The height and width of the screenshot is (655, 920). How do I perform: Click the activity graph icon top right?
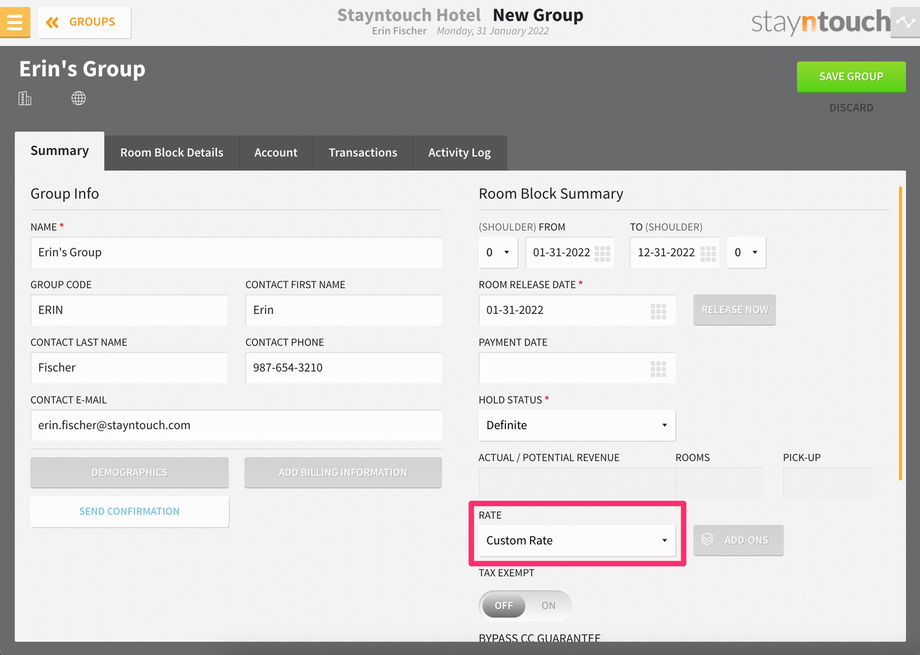click(905, 22)
